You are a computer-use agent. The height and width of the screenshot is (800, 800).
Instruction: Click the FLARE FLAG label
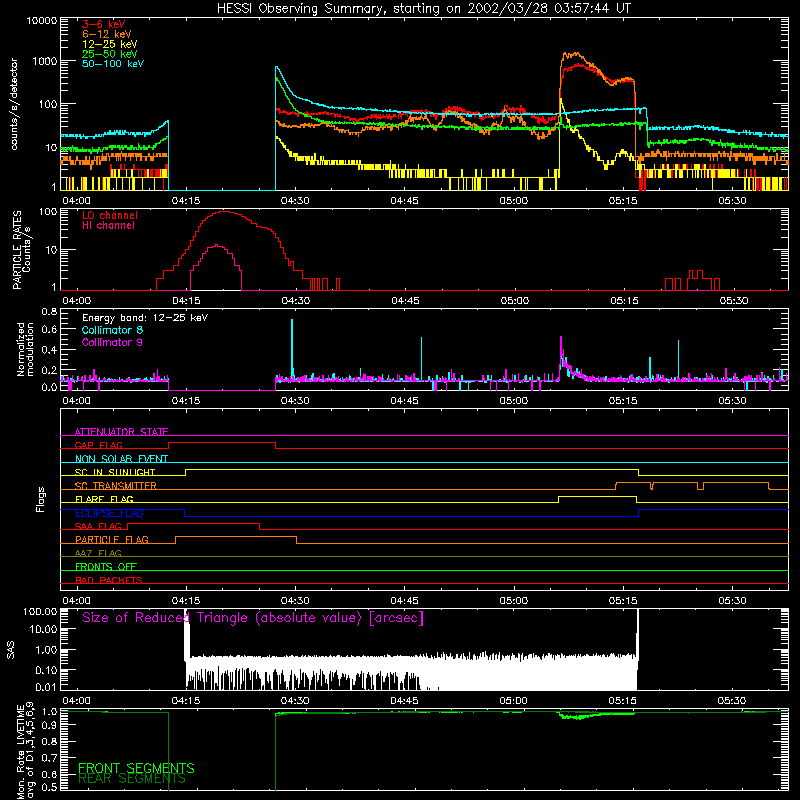tap(104, 499)
